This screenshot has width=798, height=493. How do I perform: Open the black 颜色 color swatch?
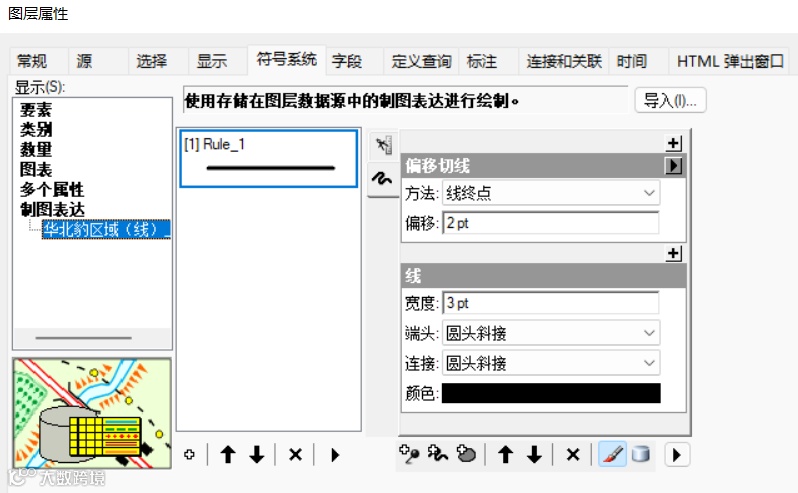pos(551,393)
